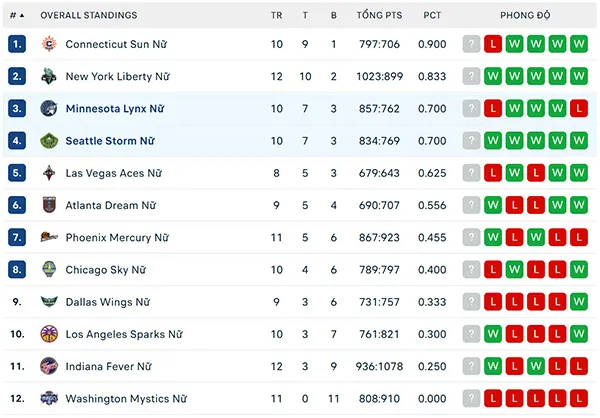Click the New York Liberty team logo
This screenshot has height=418, width=600.
coord(49,76)
